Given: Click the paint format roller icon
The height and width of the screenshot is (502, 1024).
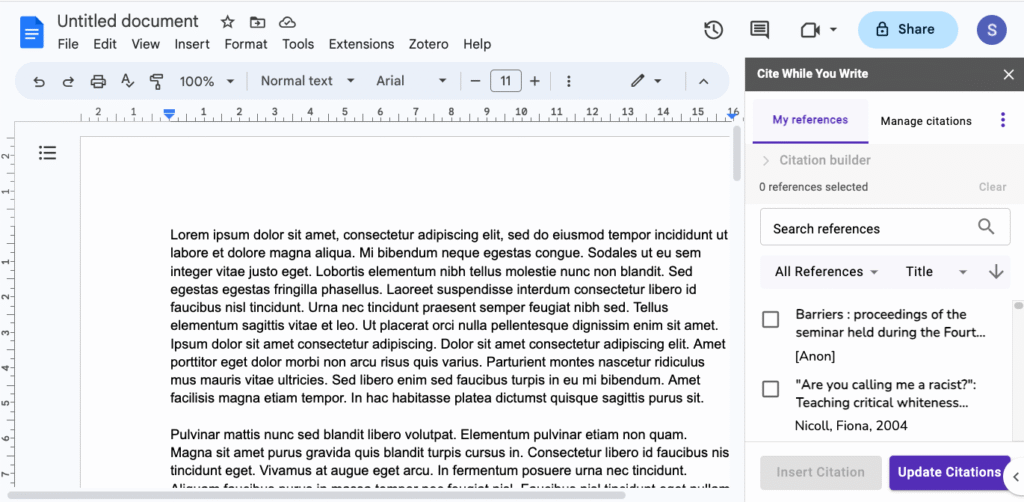Looking at the screenshot, I should 156,81.
